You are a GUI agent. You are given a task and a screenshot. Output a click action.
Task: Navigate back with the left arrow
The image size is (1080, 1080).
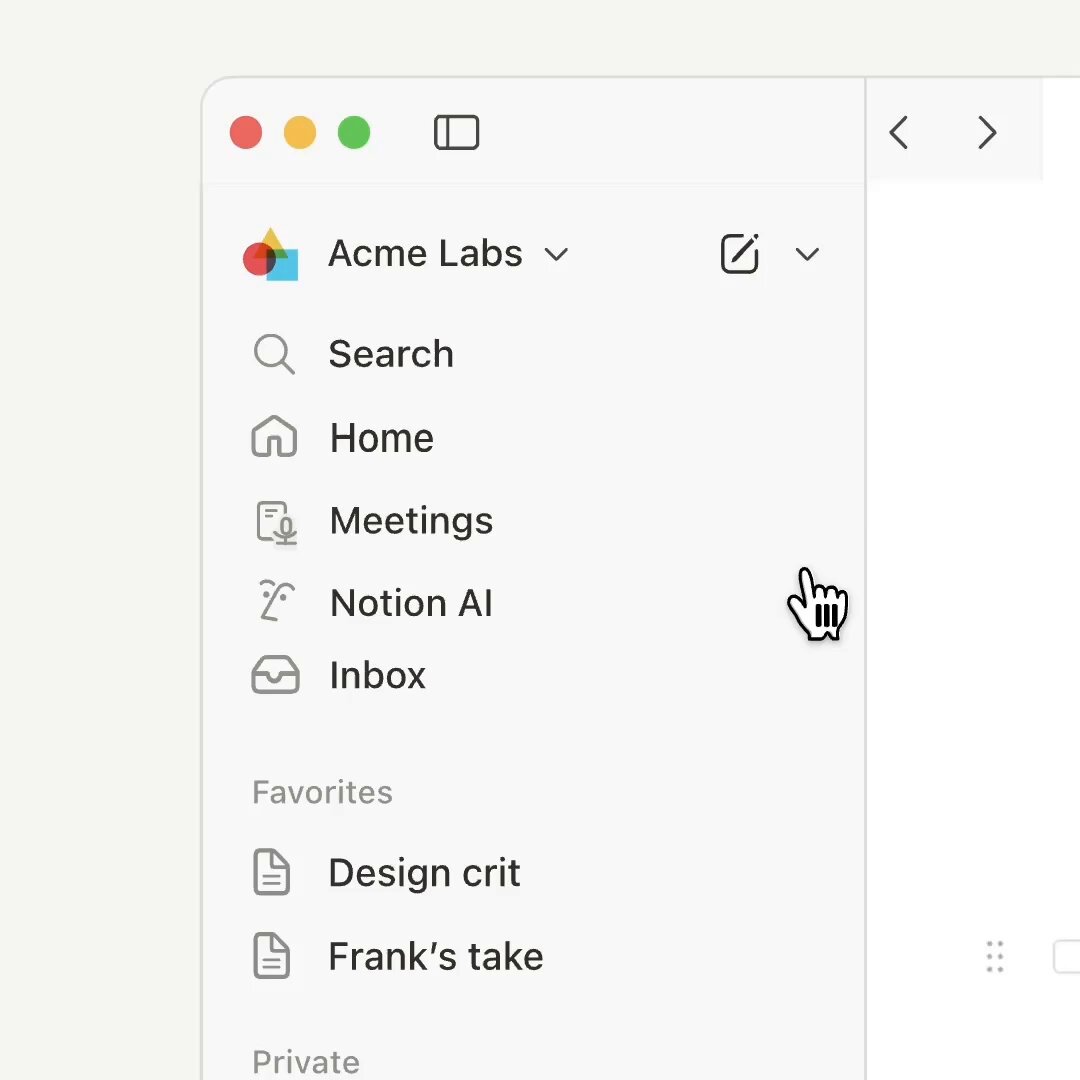pyautogui.click(x=898, y=131)
